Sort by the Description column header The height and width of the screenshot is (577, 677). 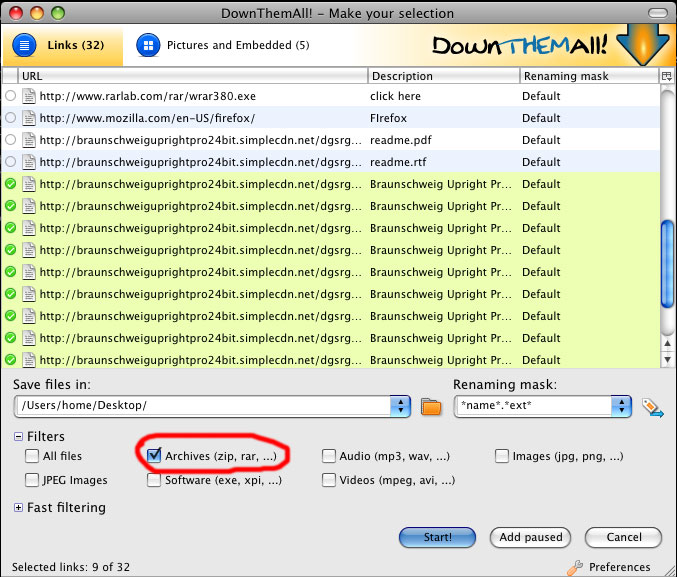pos(444,76)
